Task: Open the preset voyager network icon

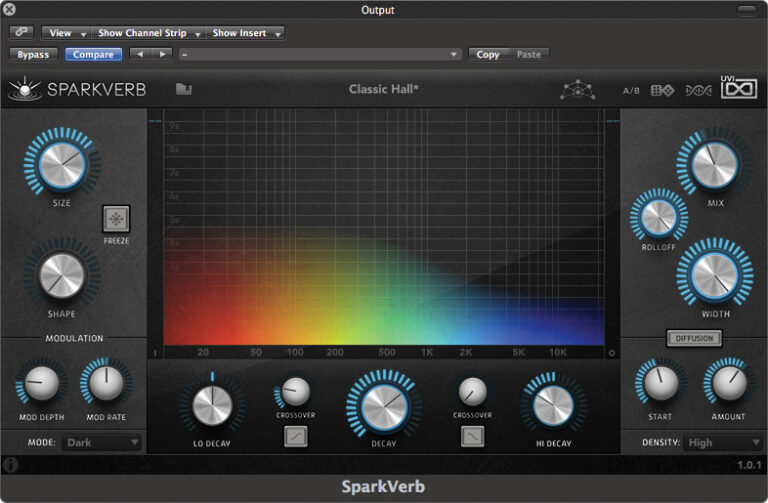Action: pyautogui.click(x=577, y=90)
